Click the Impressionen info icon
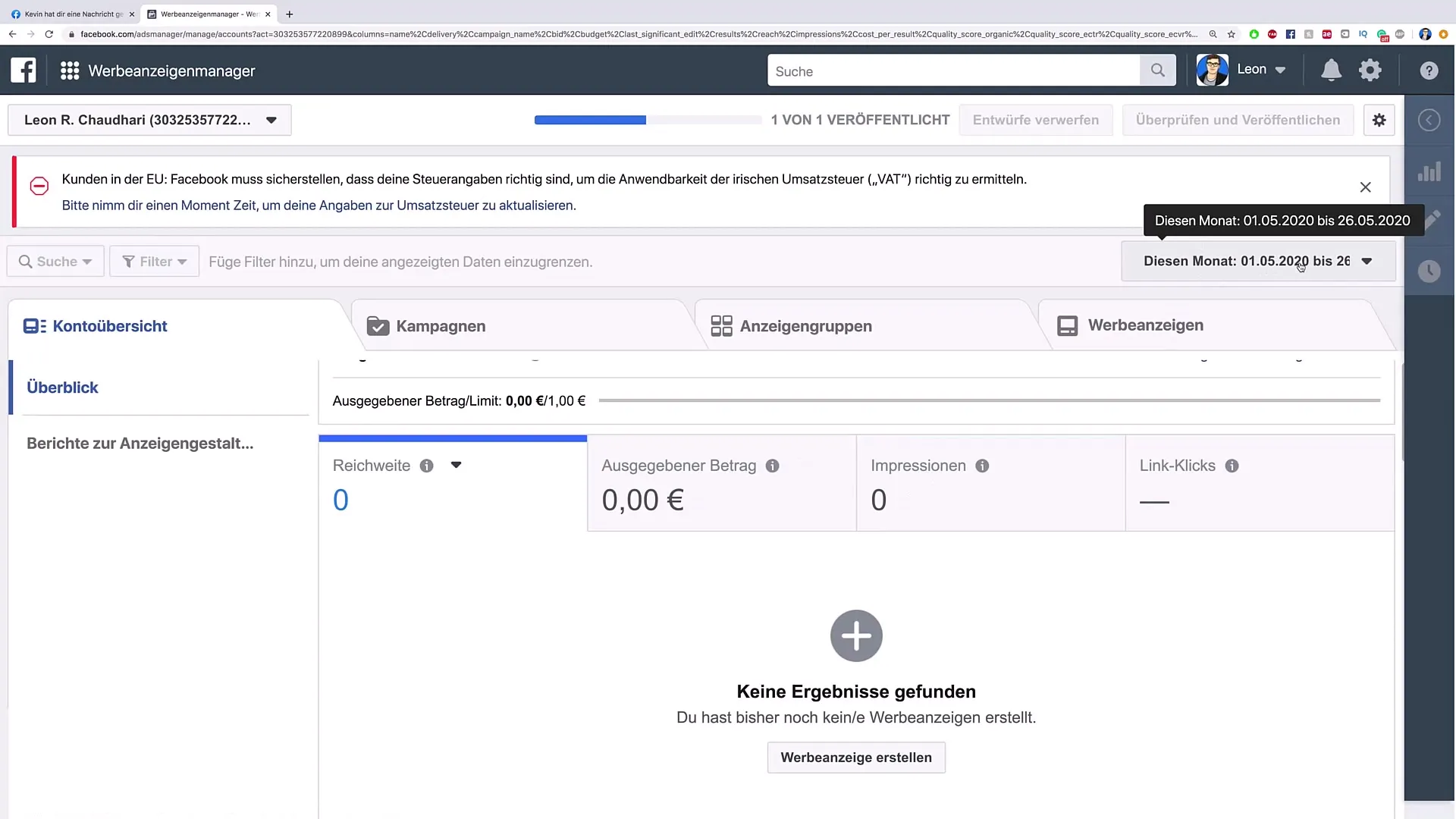 pos(982,466)
